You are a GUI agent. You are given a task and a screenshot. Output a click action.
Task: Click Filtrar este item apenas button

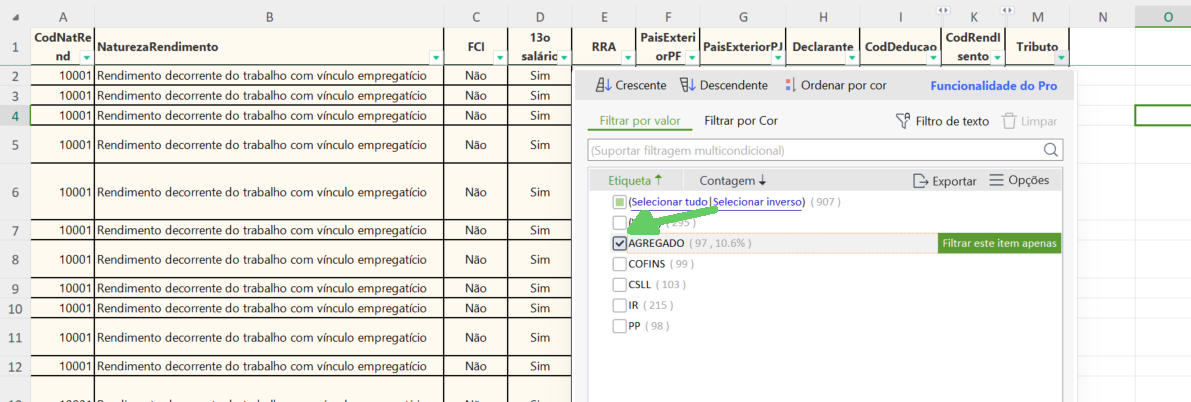(x=999, y=243)
